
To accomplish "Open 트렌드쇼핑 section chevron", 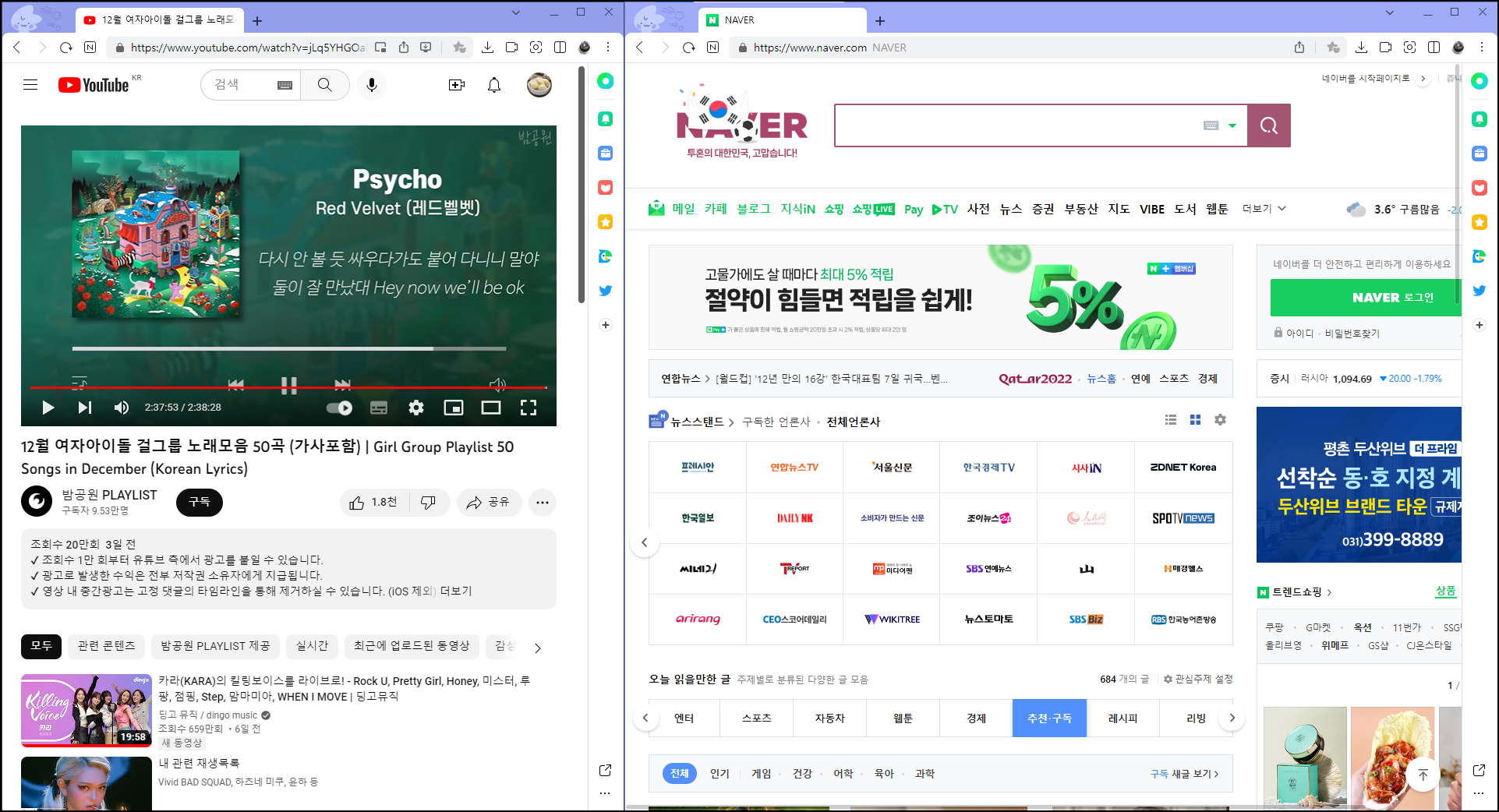I will (x=1329, y=592).
